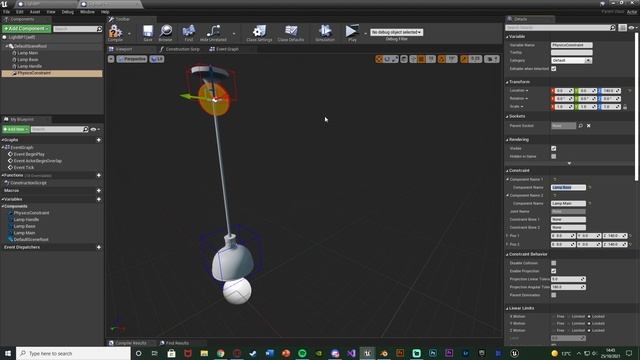Collapse the Linear Limits section
The height and width of the screenshot is (360, 640).
click(507, 309)
